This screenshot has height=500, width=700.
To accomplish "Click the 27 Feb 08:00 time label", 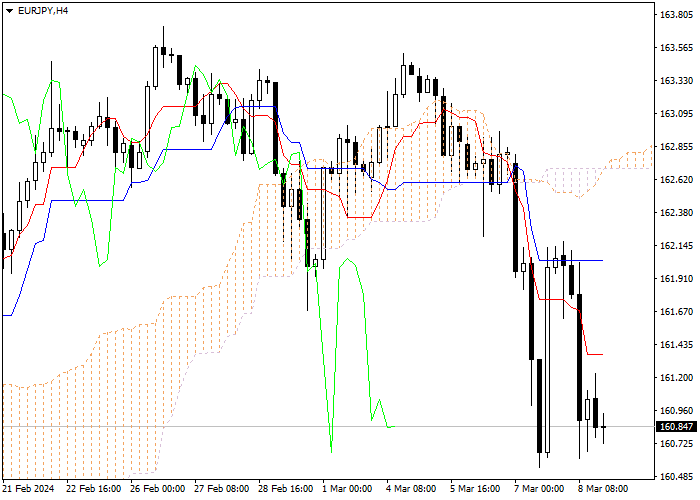I will [x=222, y=489].
